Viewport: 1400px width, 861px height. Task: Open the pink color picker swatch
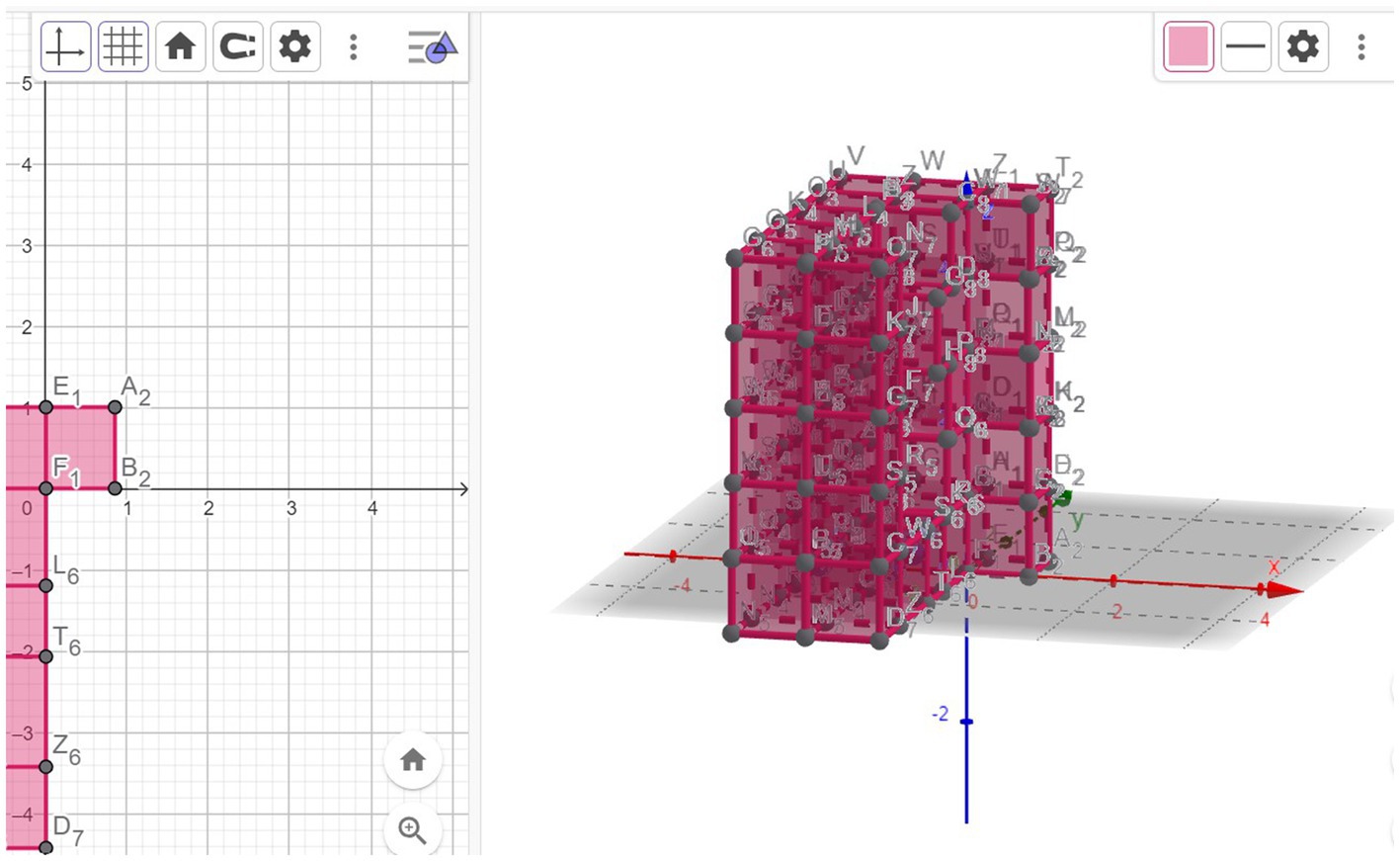coord(1188,46)
